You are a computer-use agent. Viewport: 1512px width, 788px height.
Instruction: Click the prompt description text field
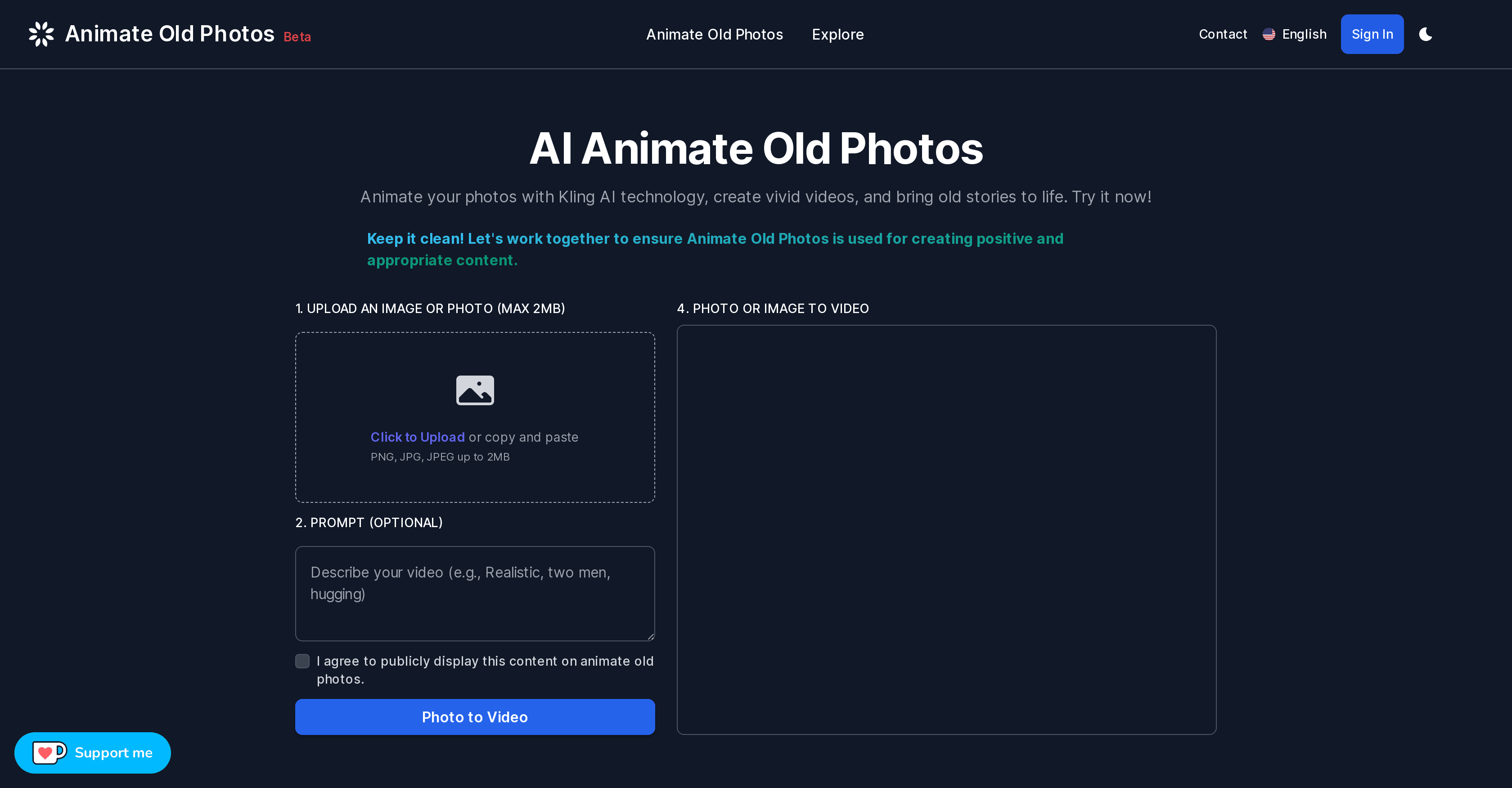click(475, 593)
